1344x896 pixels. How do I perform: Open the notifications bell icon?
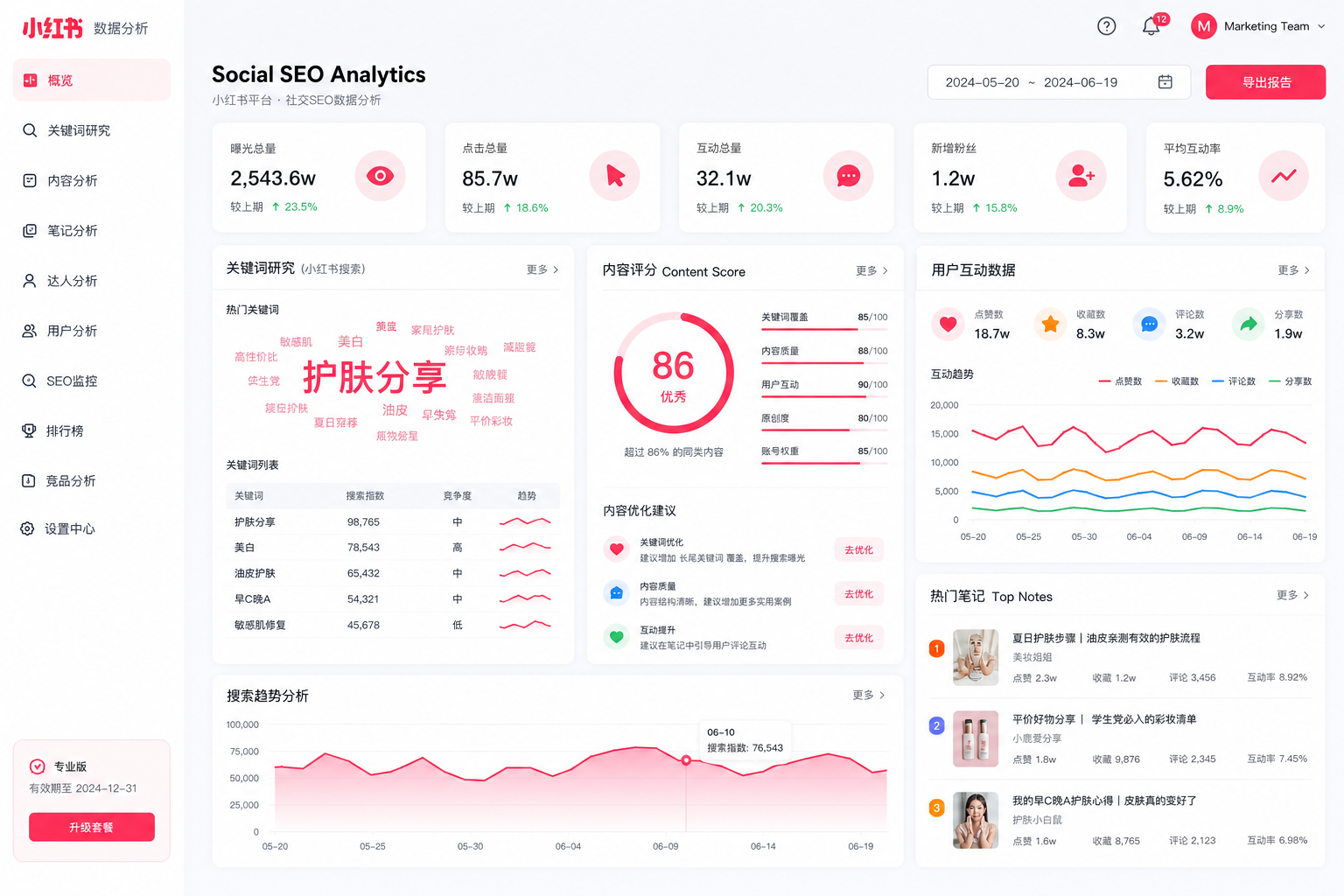(1151, 26)
